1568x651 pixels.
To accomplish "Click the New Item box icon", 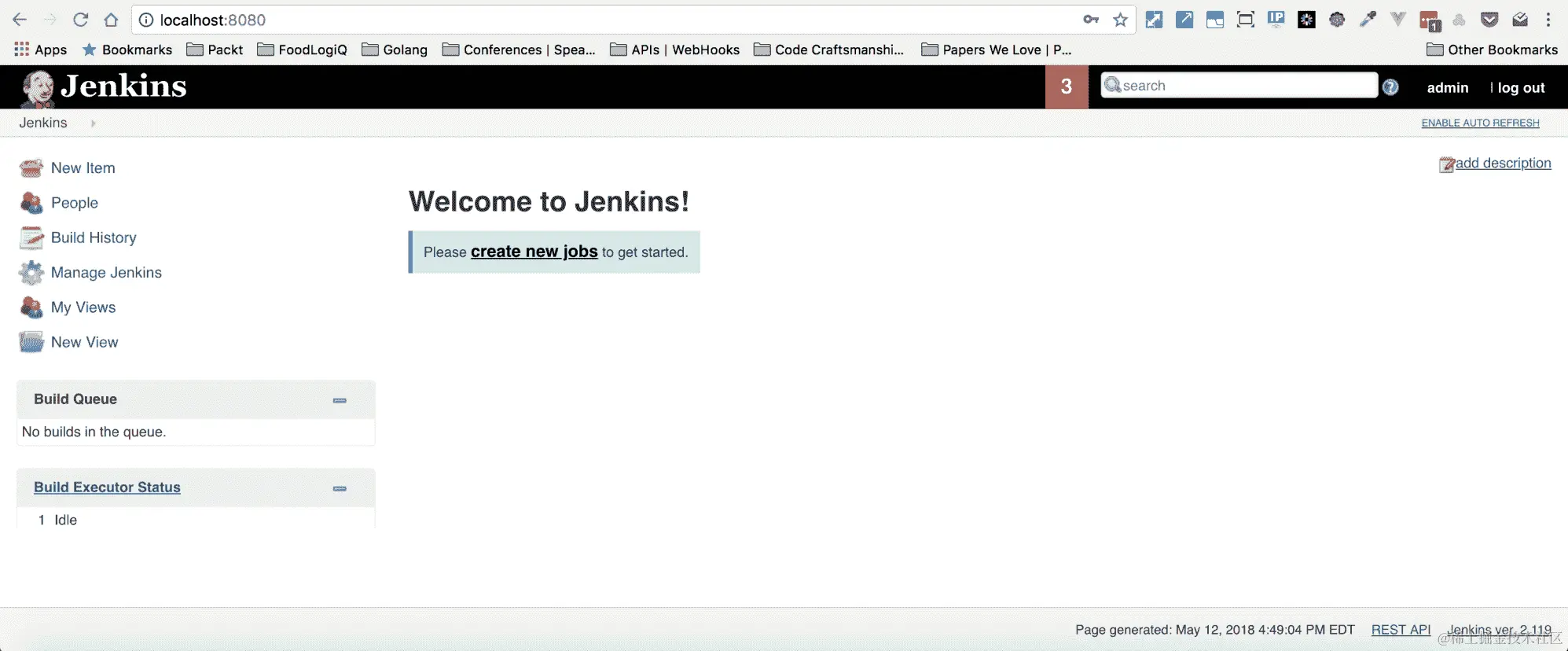I will 31,167.
